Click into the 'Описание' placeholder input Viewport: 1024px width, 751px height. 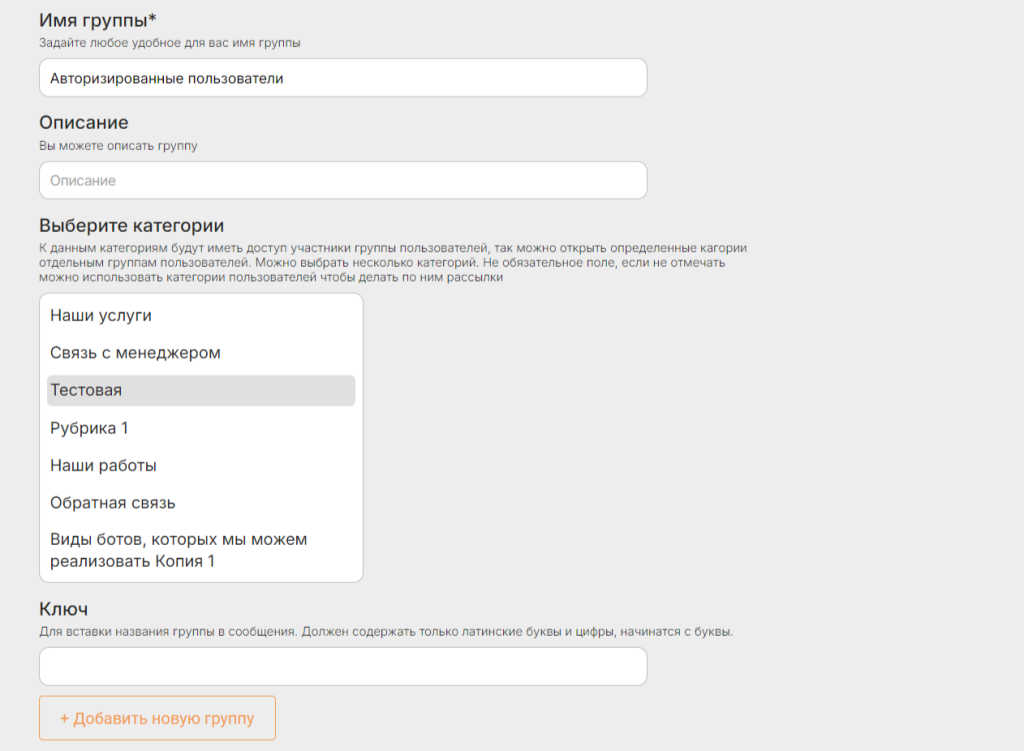pyautogui.click(x=343, y=180)
